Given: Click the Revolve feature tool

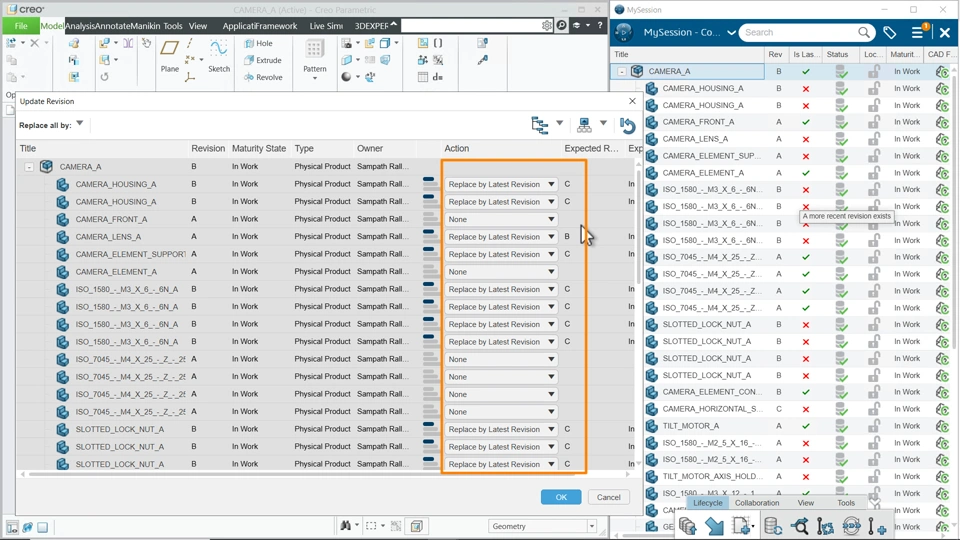Looking at the screenshot, I should point(263,77).
